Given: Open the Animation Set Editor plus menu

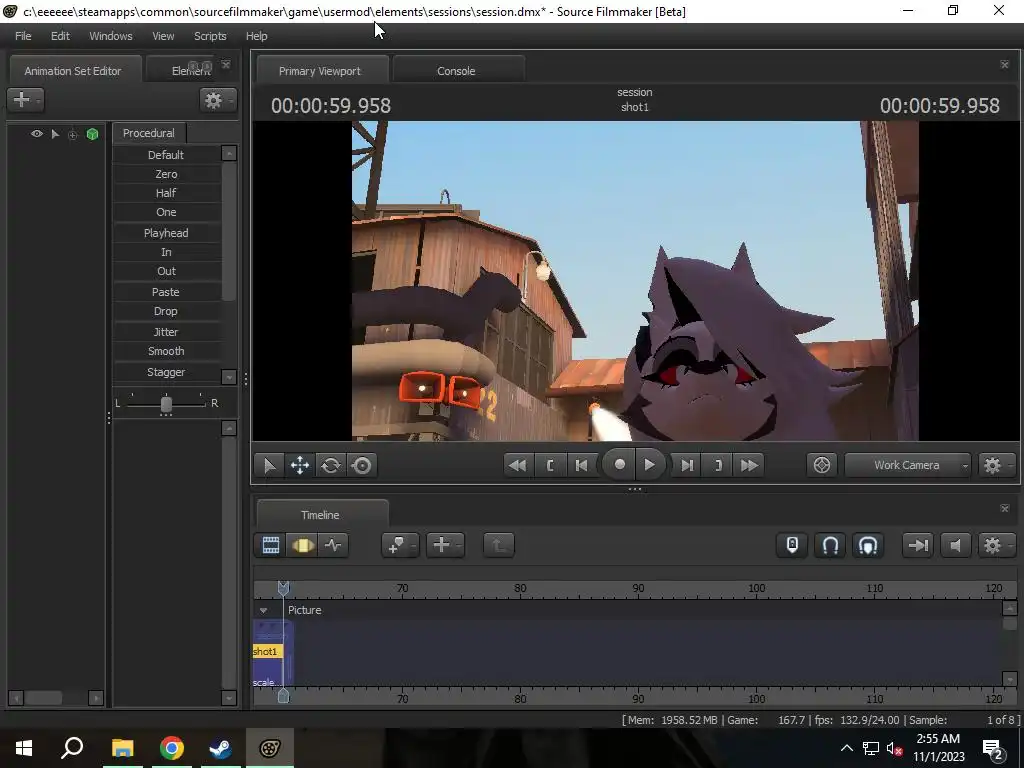Looking at the screenshot, I should (25, 99).
